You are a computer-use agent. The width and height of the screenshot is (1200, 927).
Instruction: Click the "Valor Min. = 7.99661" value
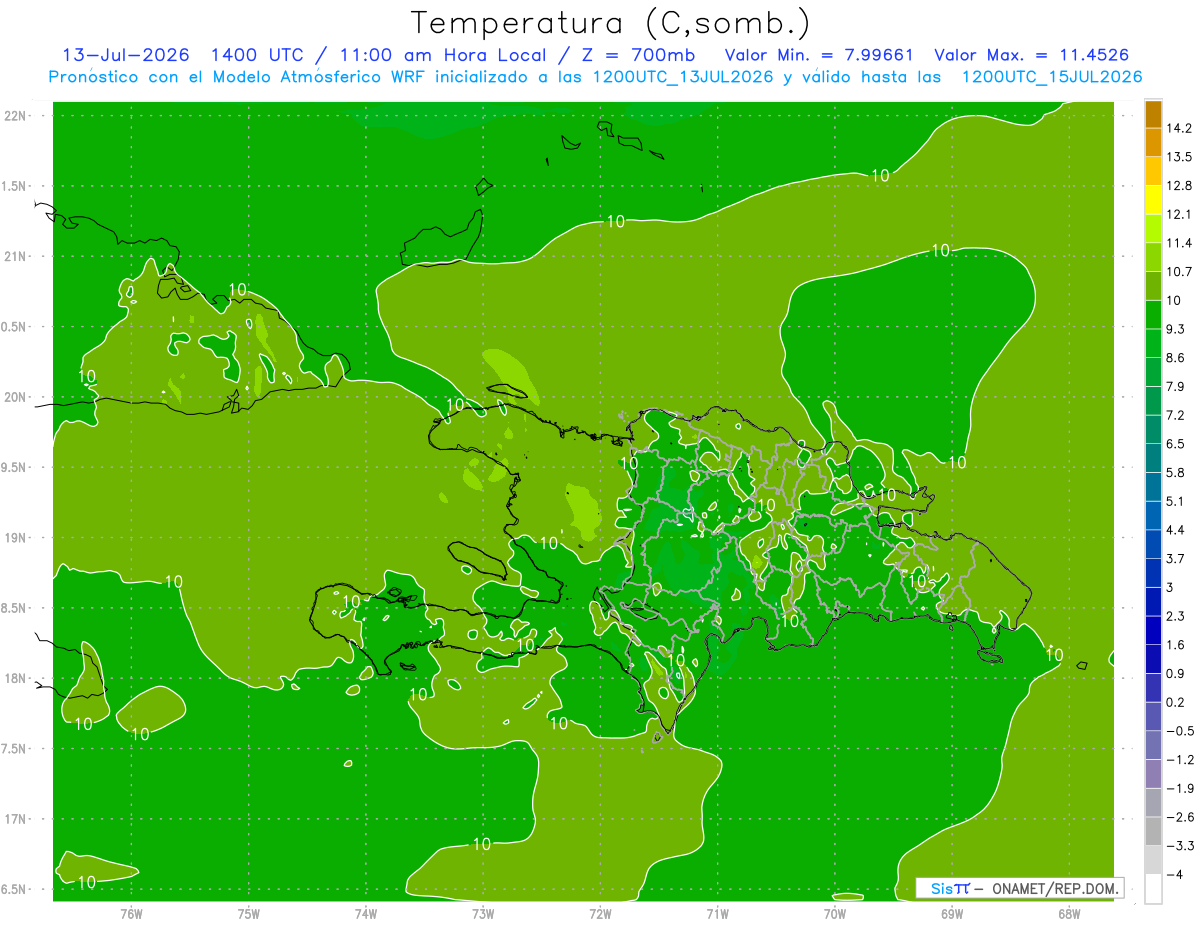[x=818, y=56]
